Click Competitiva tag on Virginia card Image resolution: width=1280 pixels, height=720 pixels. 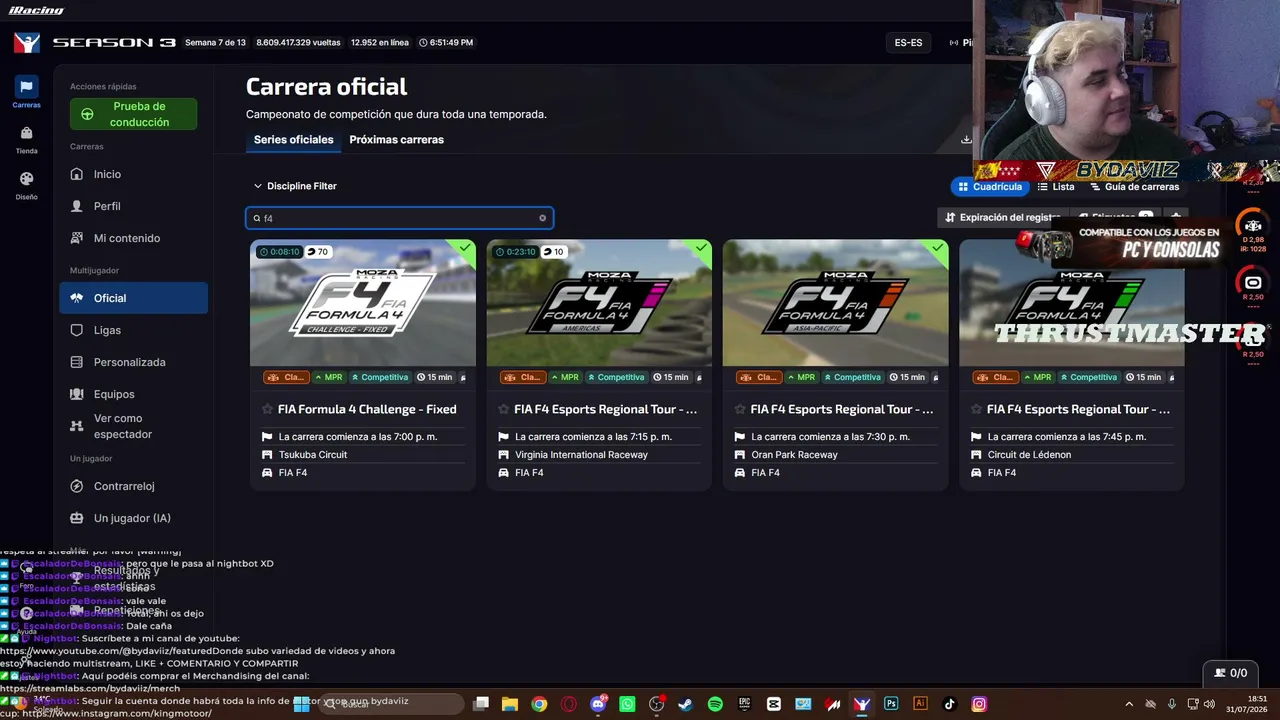[x=616, y=378]
